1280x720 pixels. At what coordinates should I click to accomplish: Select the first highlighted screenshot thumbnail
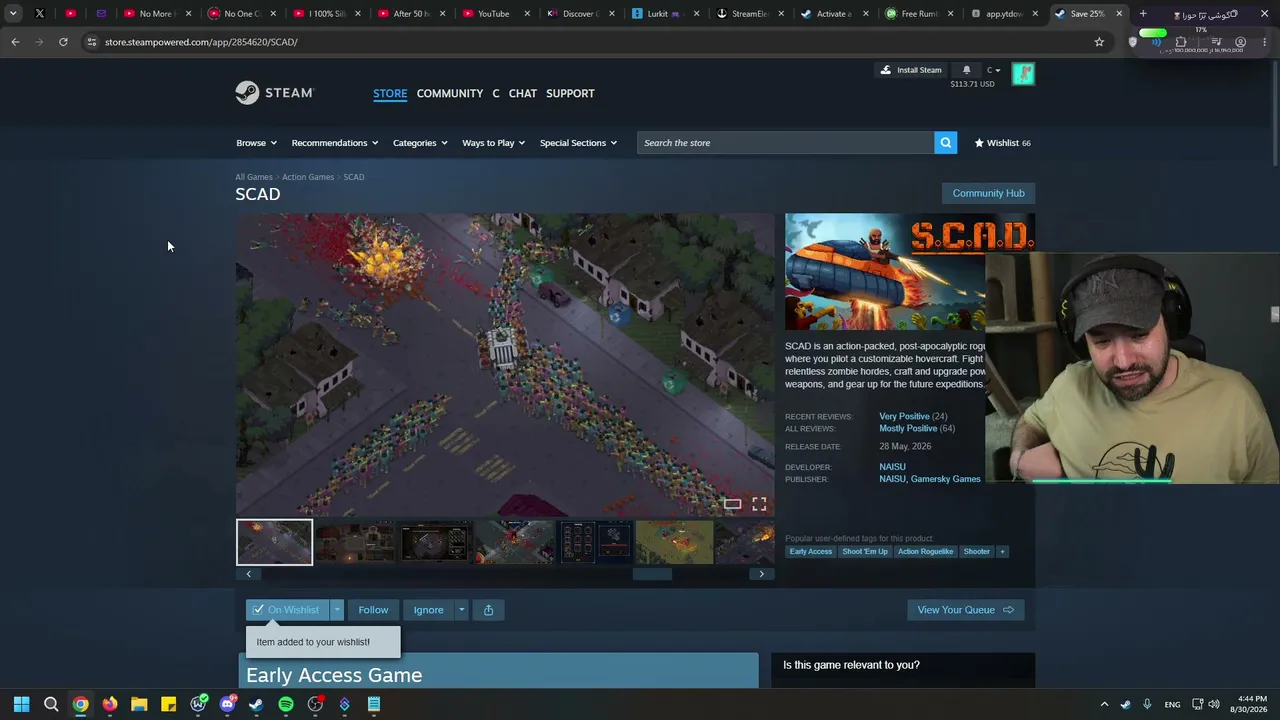pos(274,542)
